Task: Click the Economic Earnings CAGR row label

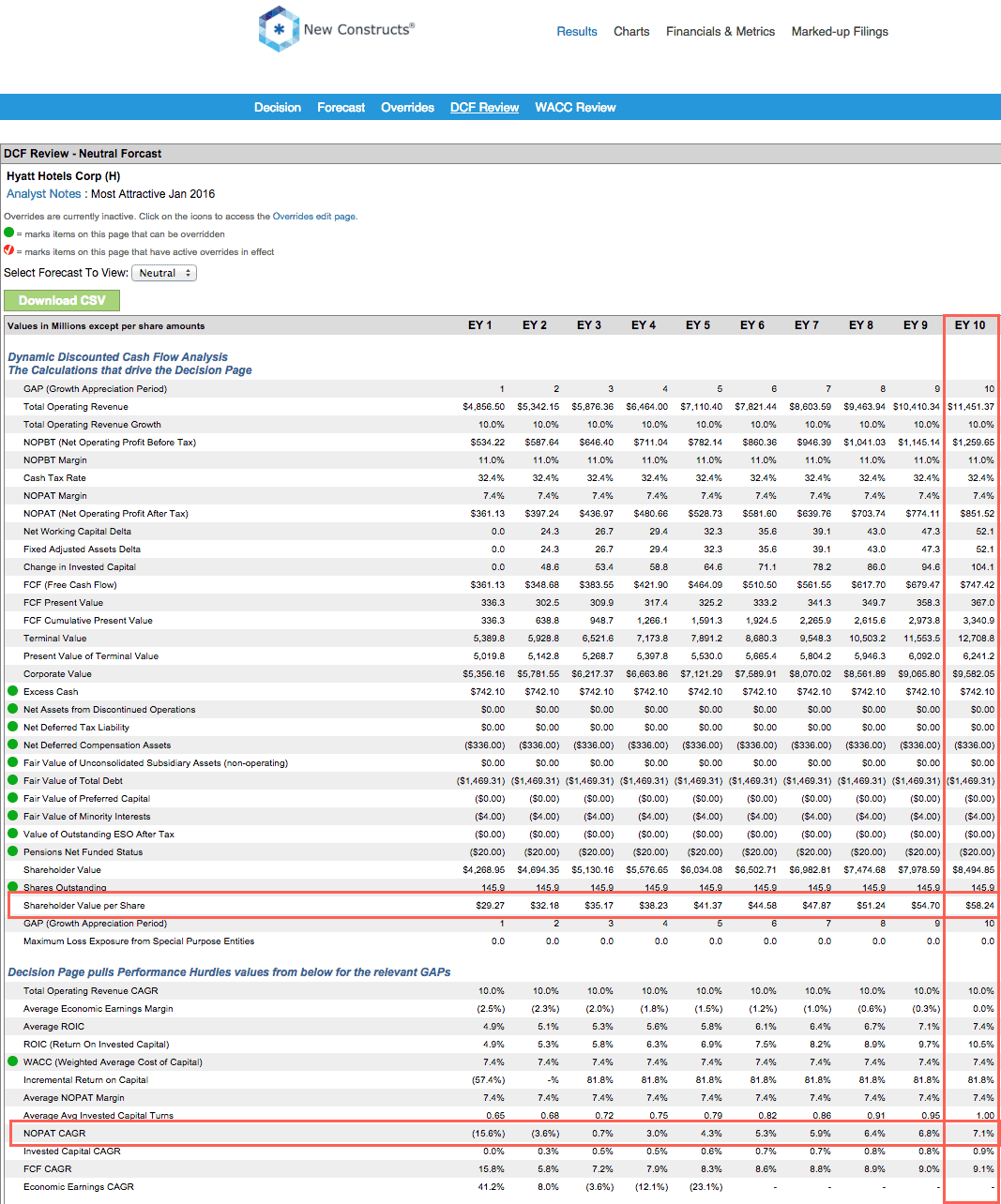Action: point(79,1186)
